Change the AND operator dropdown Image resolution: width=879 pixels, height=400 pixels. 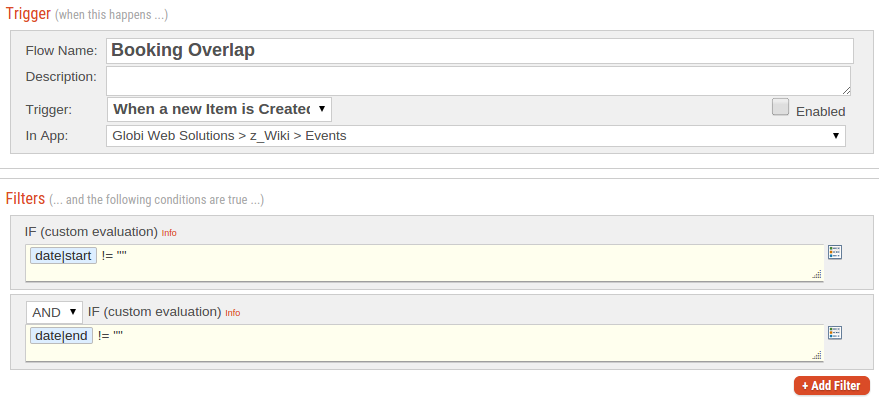pos(54,312)
